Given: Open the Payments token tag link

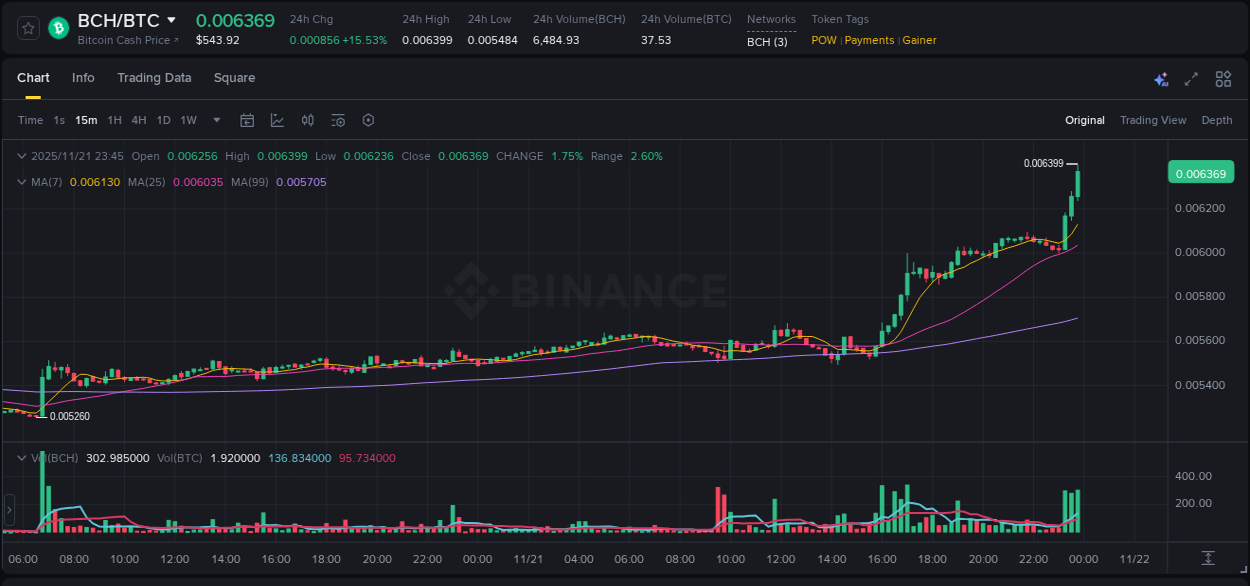Looking at the screenshot, I should 869,40.
